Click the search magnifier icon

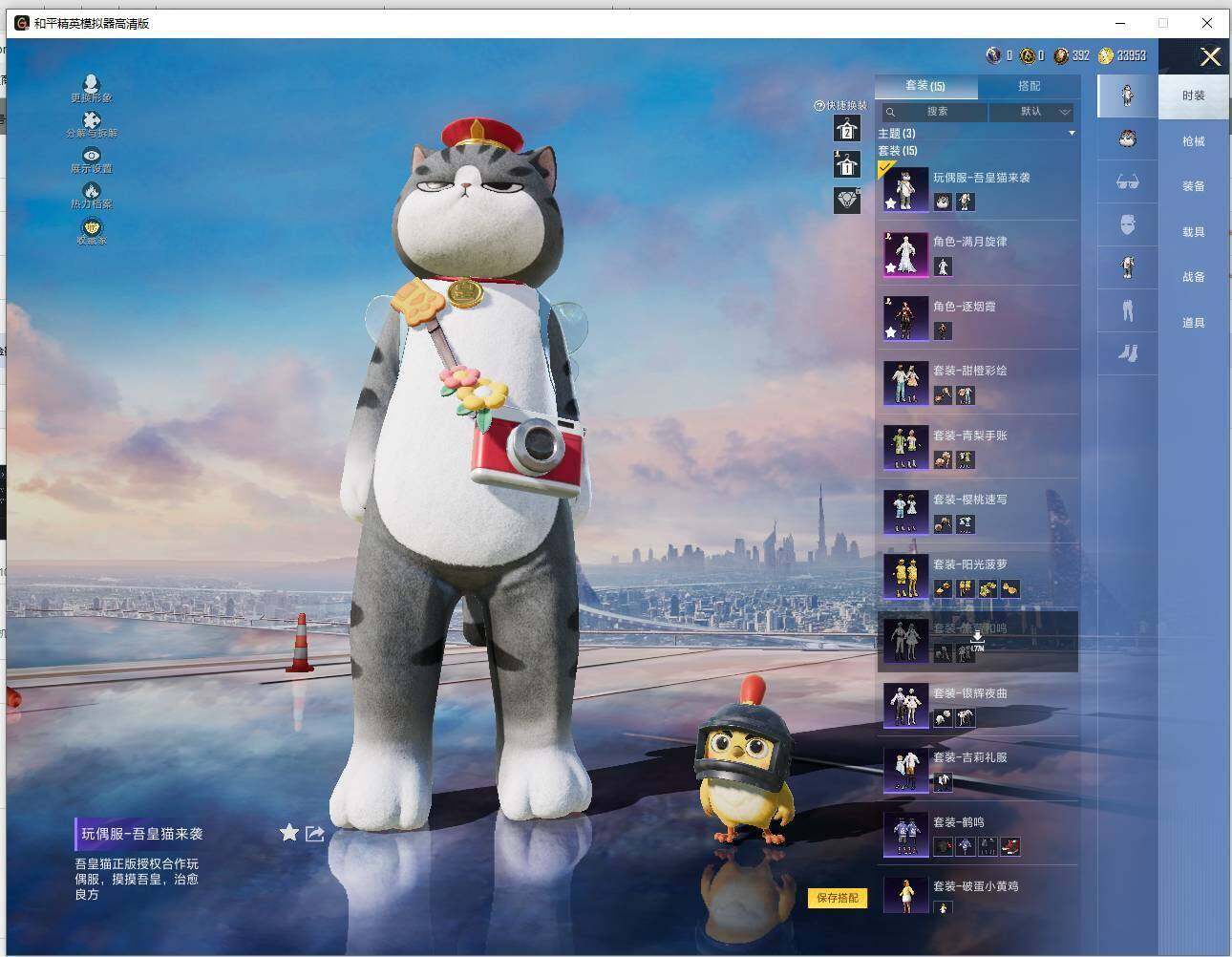tap(890, 113)
